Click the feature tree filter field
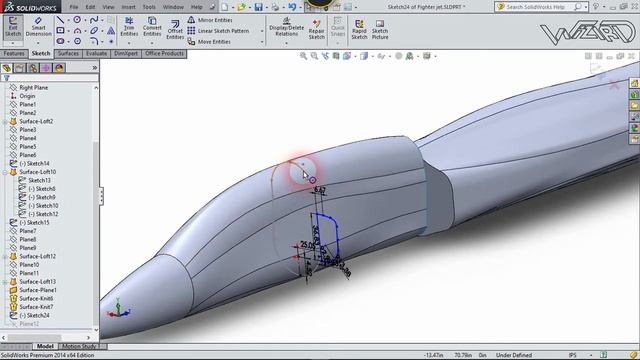 [x=50, y=78]
